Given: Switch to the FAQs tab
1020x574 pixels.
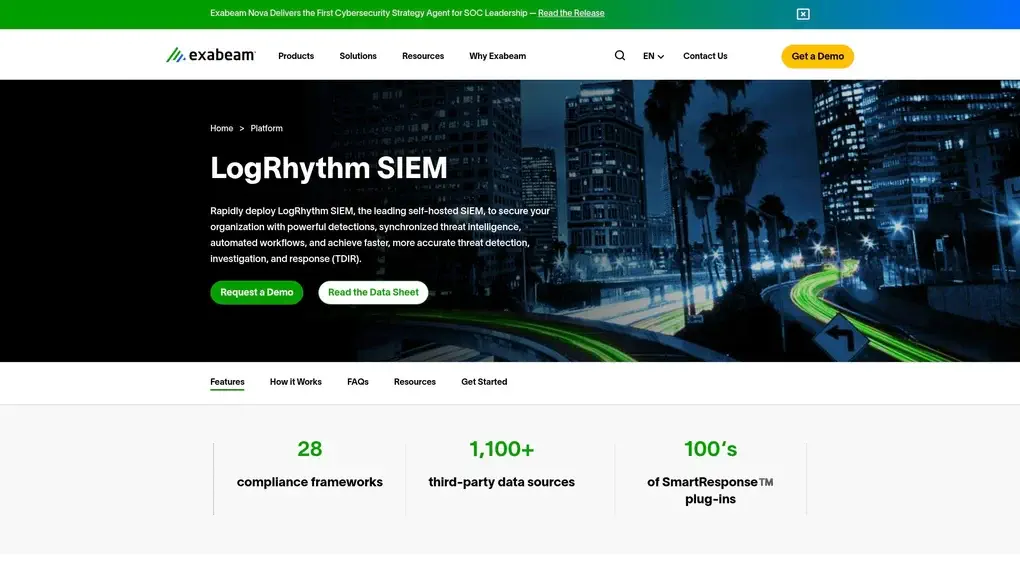Looking at the screenshot, I should [358, 382].
